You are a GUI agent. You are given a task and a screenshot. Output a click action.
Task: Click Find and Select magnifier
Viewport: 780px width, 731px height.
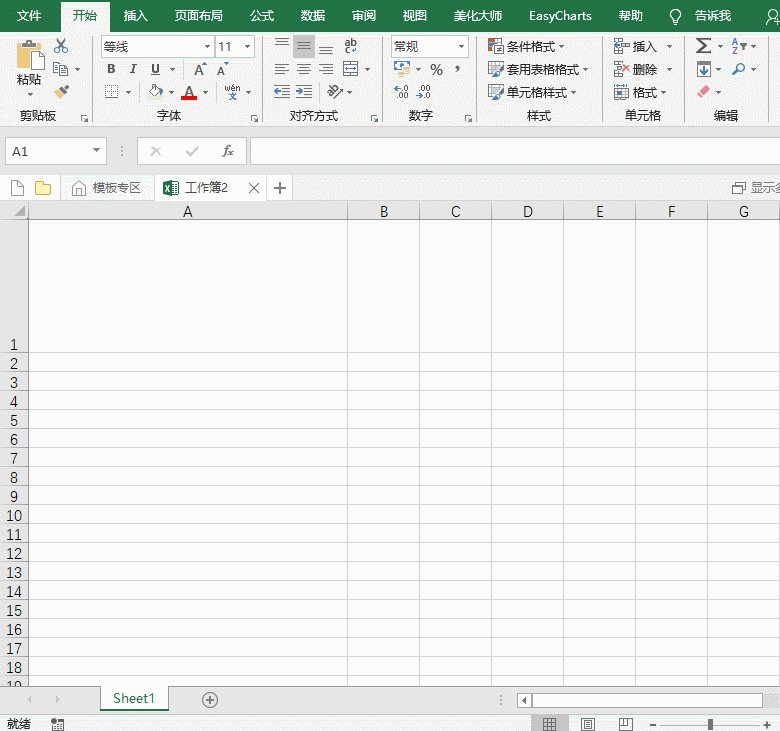(739, 69)
